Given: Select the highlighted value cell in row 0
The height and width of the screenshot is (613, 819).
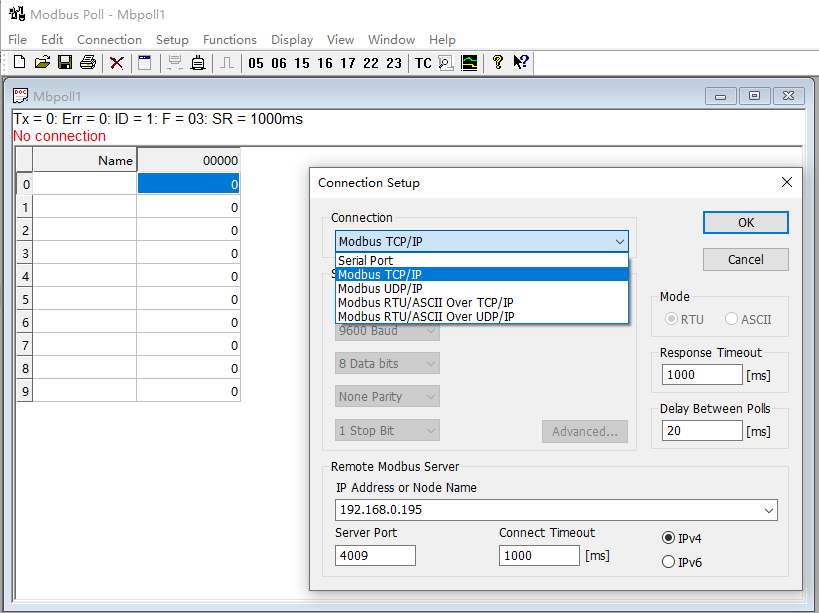Looking at the screenshot, I should (x=189, y=184).
